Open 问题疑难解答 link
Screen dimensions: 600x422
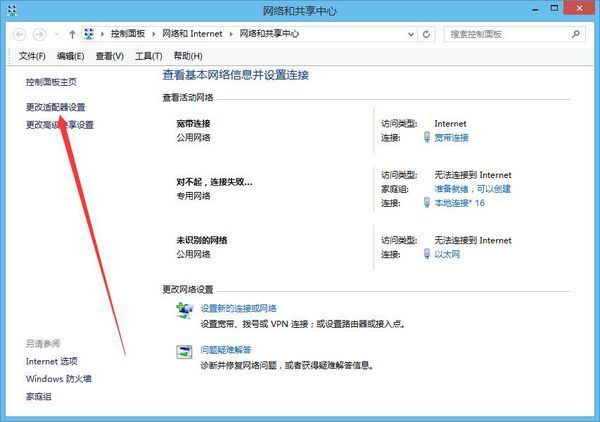[226, 350]
